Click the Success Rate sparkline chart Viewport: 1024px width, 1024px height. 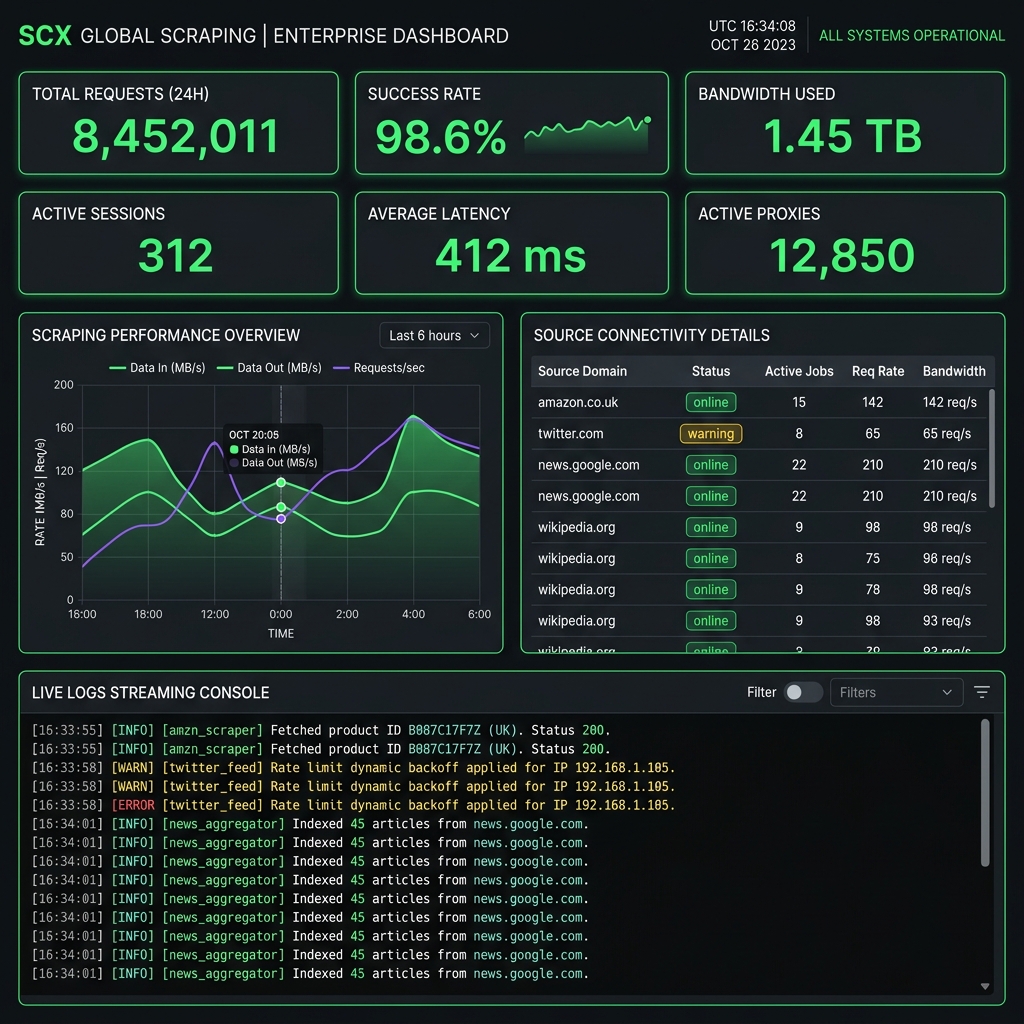[x=587, y=134]
